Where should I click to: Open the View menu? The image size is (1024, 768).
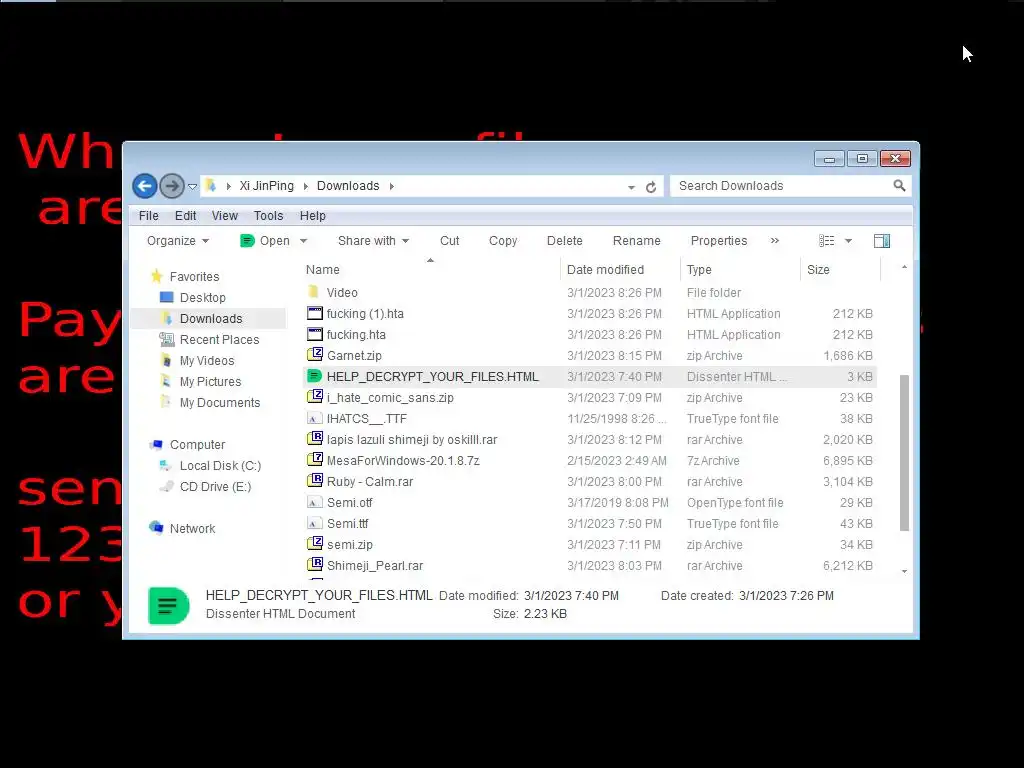225,216
